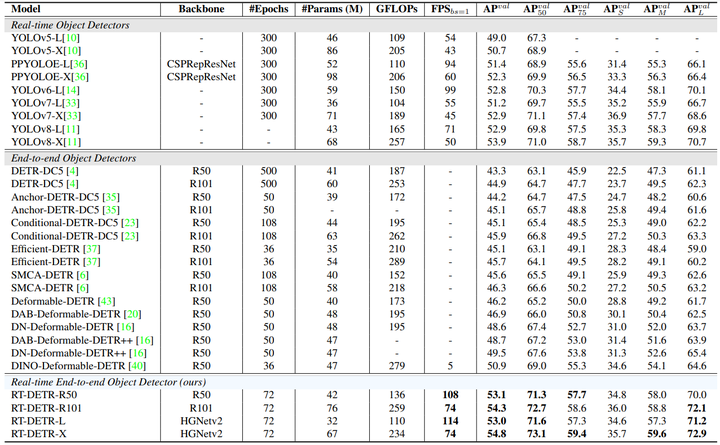720x445 pixels.
Task: Click the APL val column header
Action: coord(697,9)
